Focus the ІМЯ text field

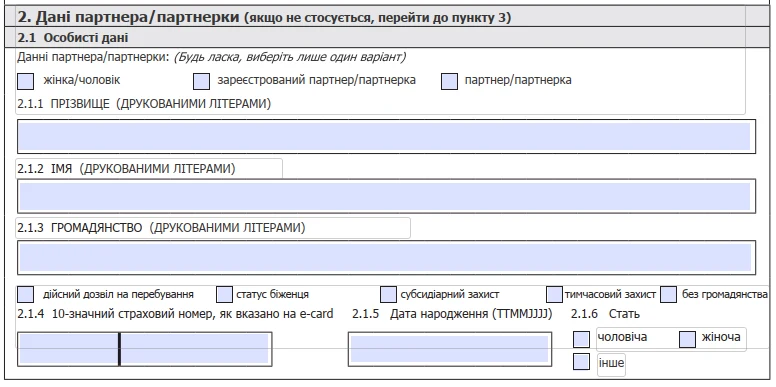[x=386, y=196]
